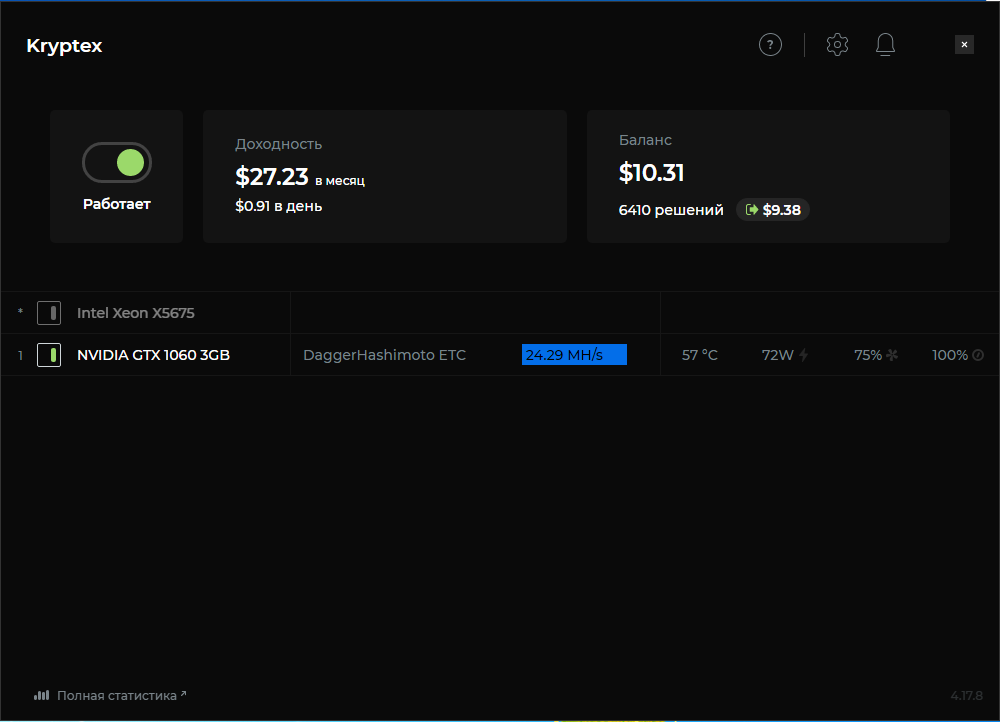
Task: Click the 57 °C temperature value
Action: point(700,355)
